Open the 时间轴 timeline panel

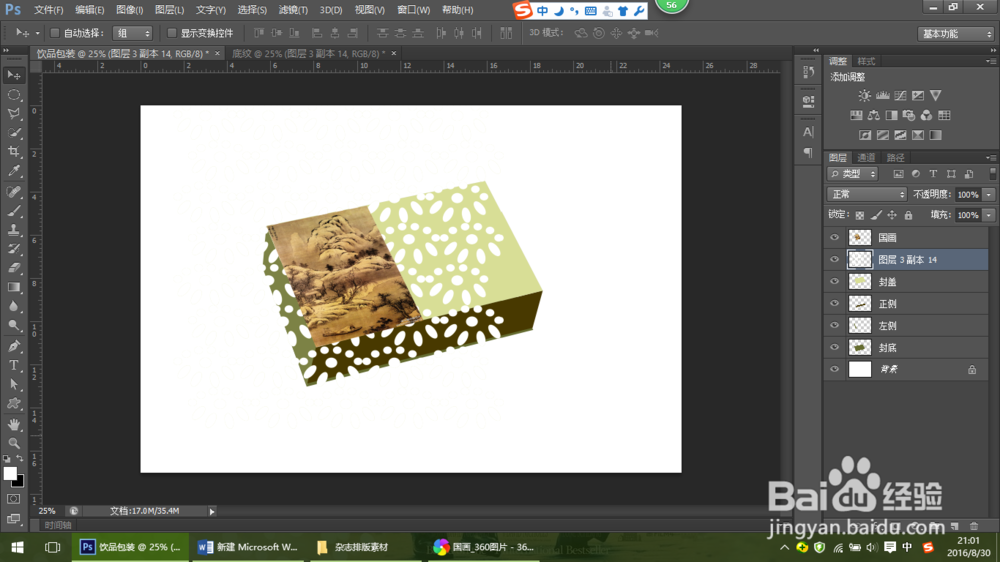[58, 525]
